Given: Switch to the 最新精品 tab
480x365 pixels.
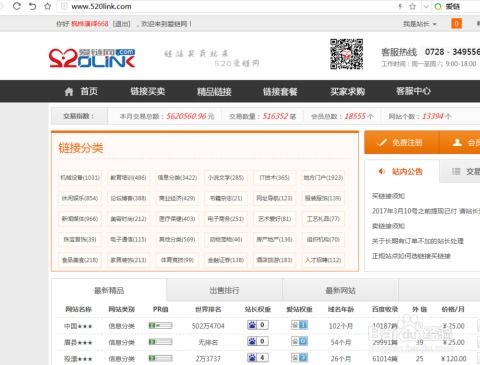Looking at the screenshot, I should [x=109, y=290].
